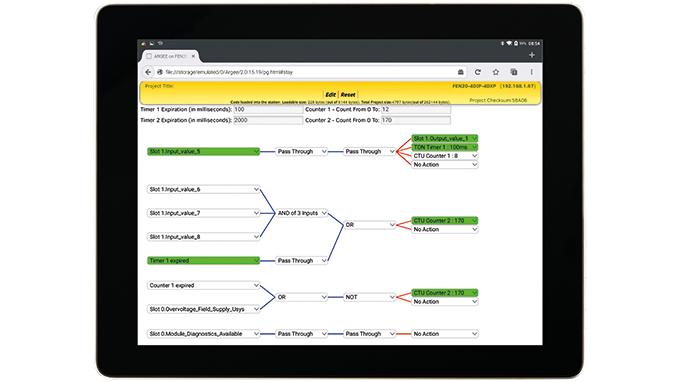Open Pass Through dropdown next to Timer 1 expired
Viewport: 680px width, 382px height.
click(301, 261)
